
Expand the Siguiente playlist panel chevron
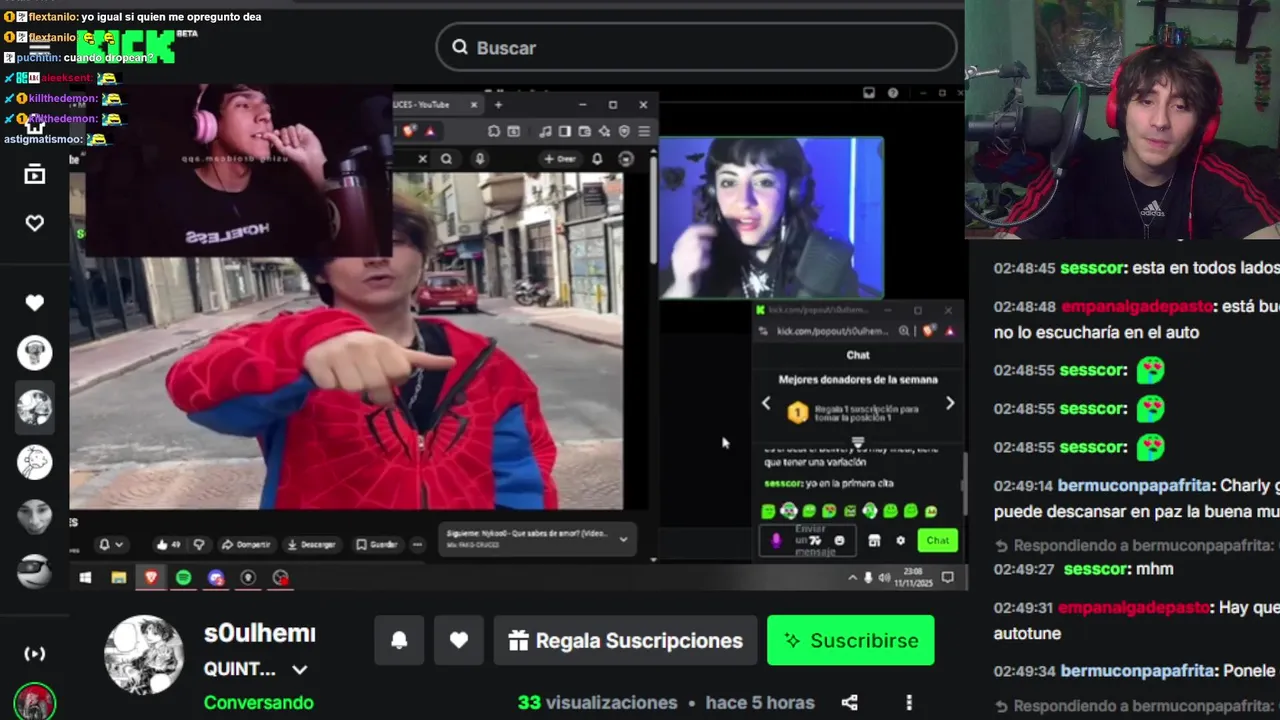click(x=623, y=539)
